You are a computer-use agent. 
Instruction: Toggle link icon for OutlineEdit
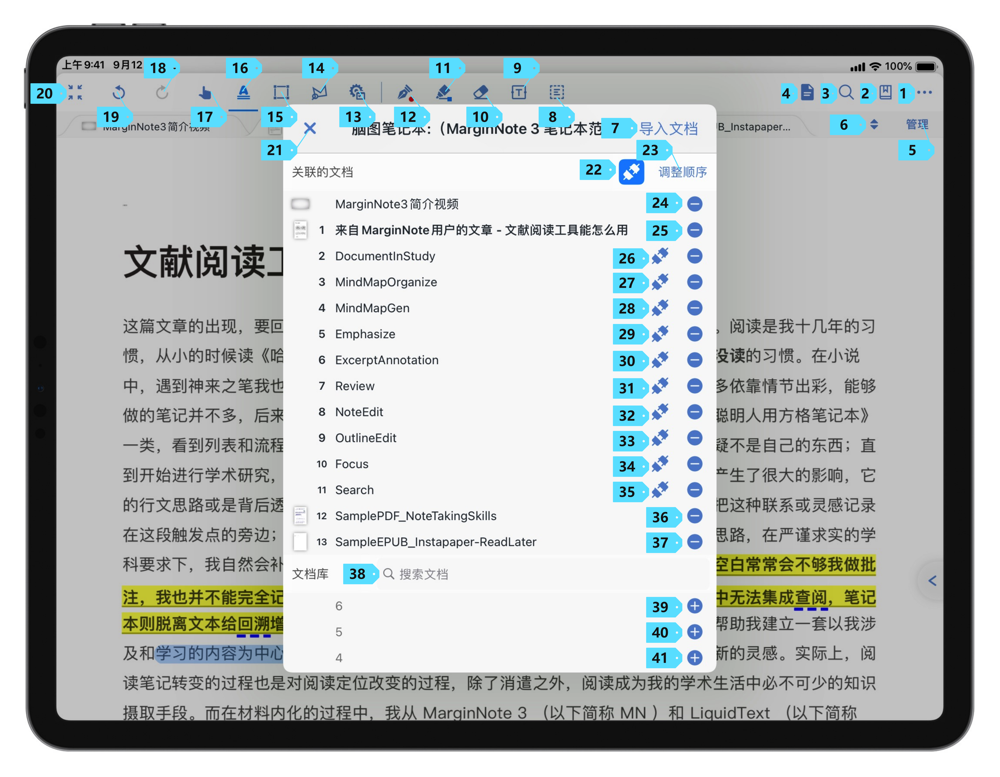tap(660, 438)
